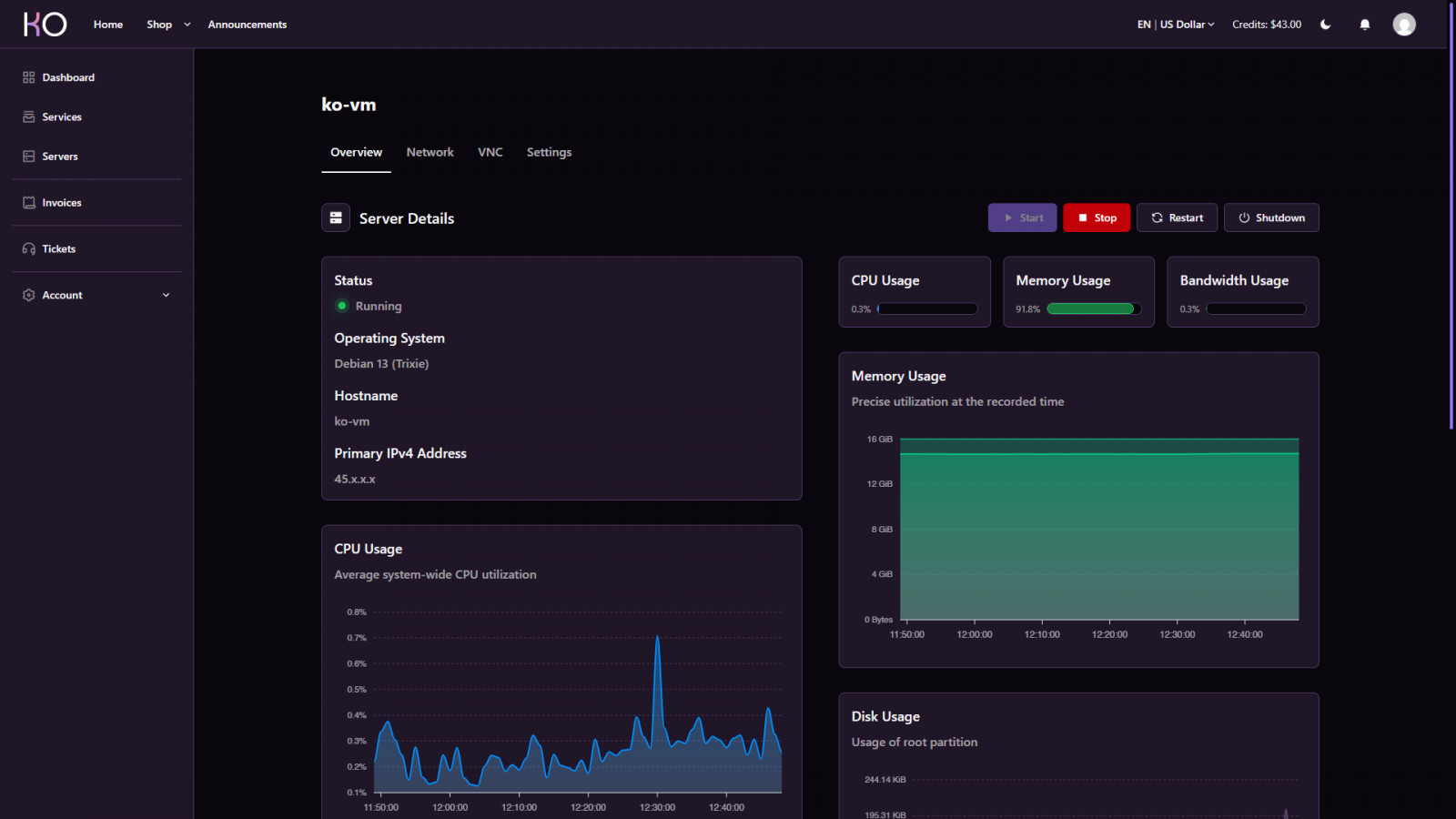Open the Announcements page link
1456x819 pixels.
pyautogui.click(x=247, y=25)
